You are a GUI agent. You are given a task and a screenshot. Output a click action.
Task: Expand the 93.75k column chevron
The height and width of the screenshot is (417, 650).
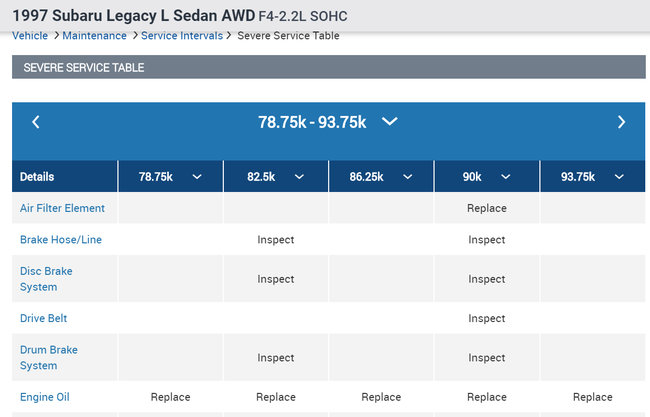pos(618,177)
